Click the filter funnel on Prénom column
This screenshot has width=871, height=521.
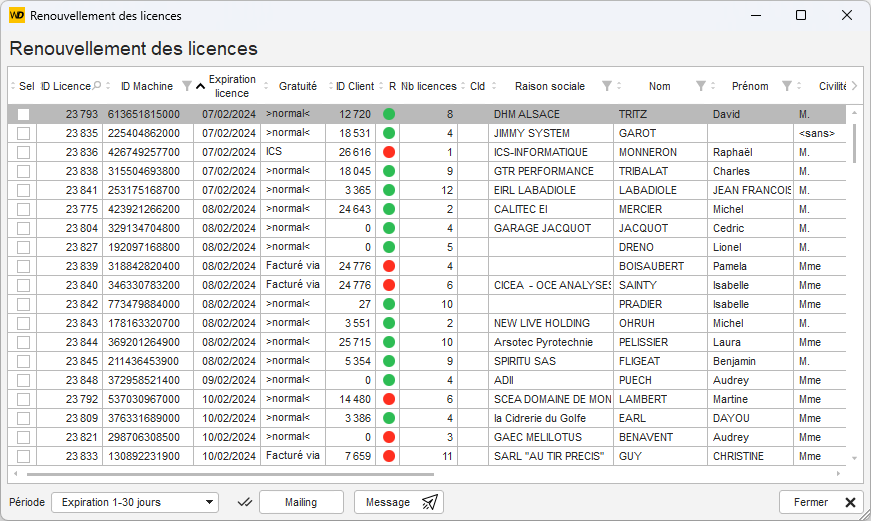click(x=787, y=86)
